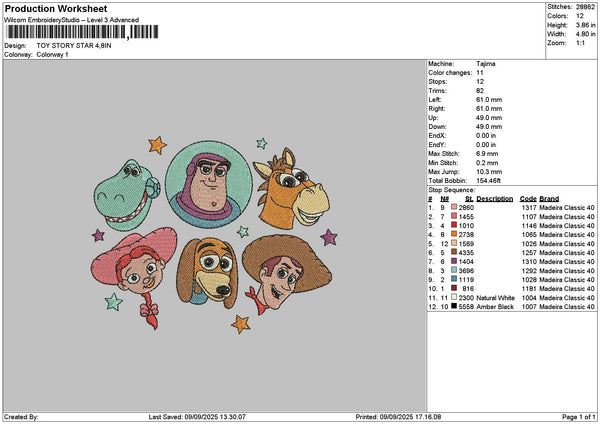Click the 'Natural White' description

coord(496,298)
